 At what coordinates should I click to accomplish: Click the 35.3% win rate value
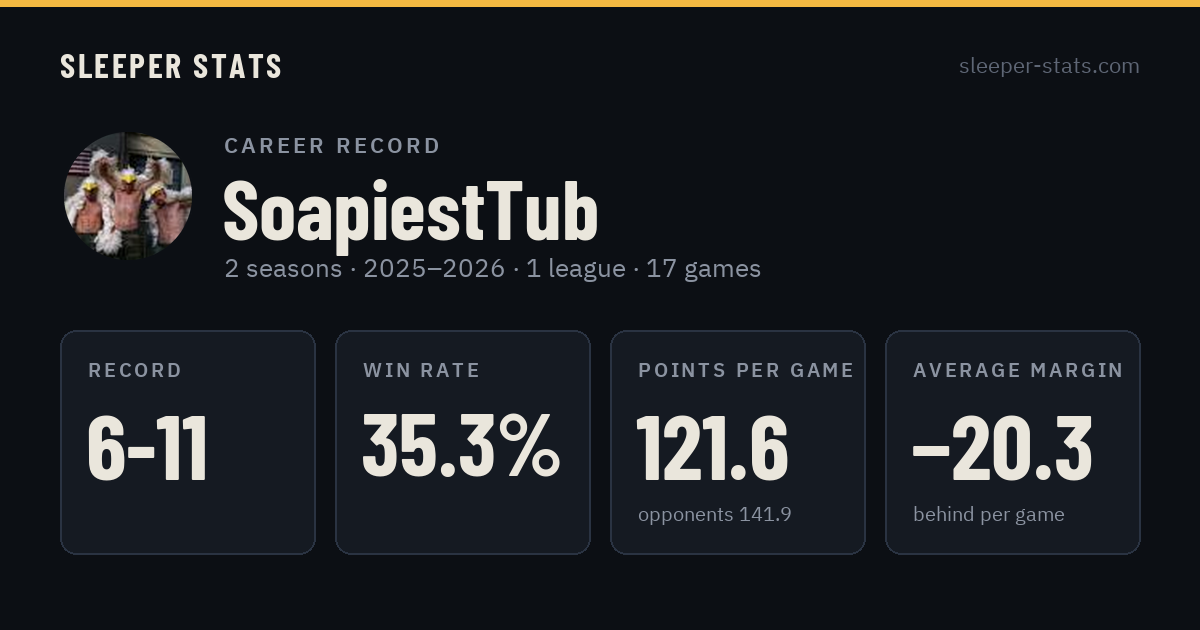click(461, 446)
